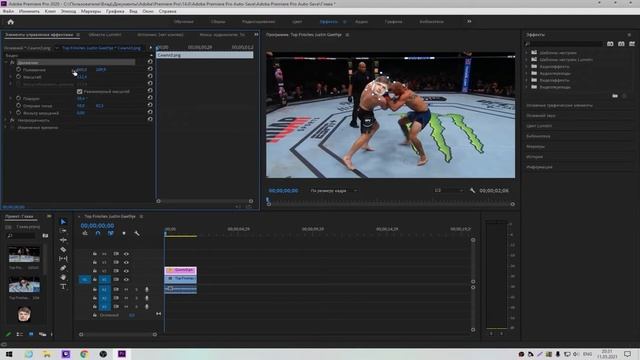
Task: Switch to the Цвет workspace
Action: [297, 22]
